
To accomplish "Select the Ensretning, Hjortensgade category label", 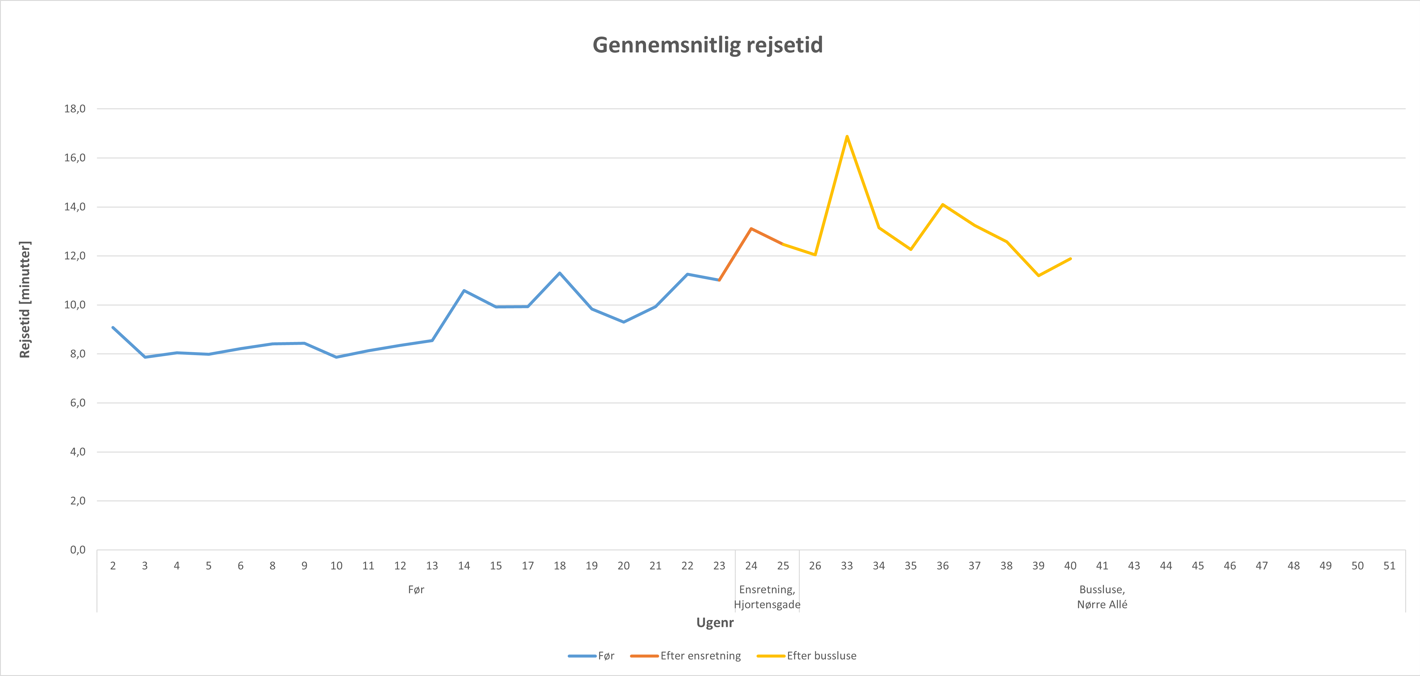I will [x=767, y=597].
